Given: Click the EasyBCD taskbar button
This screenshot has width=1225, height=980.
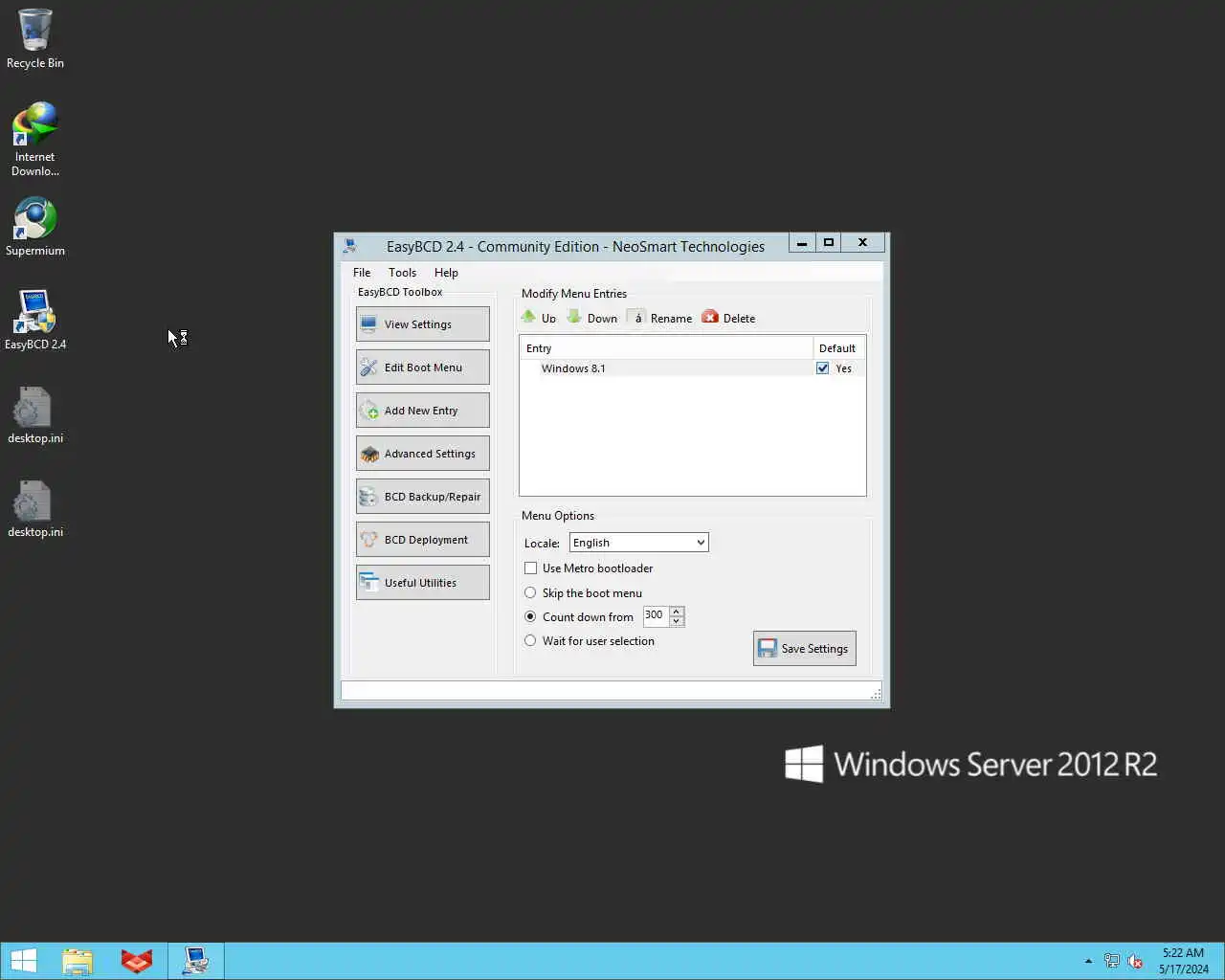Looking at the screenshot, I should tap(196, 961).
